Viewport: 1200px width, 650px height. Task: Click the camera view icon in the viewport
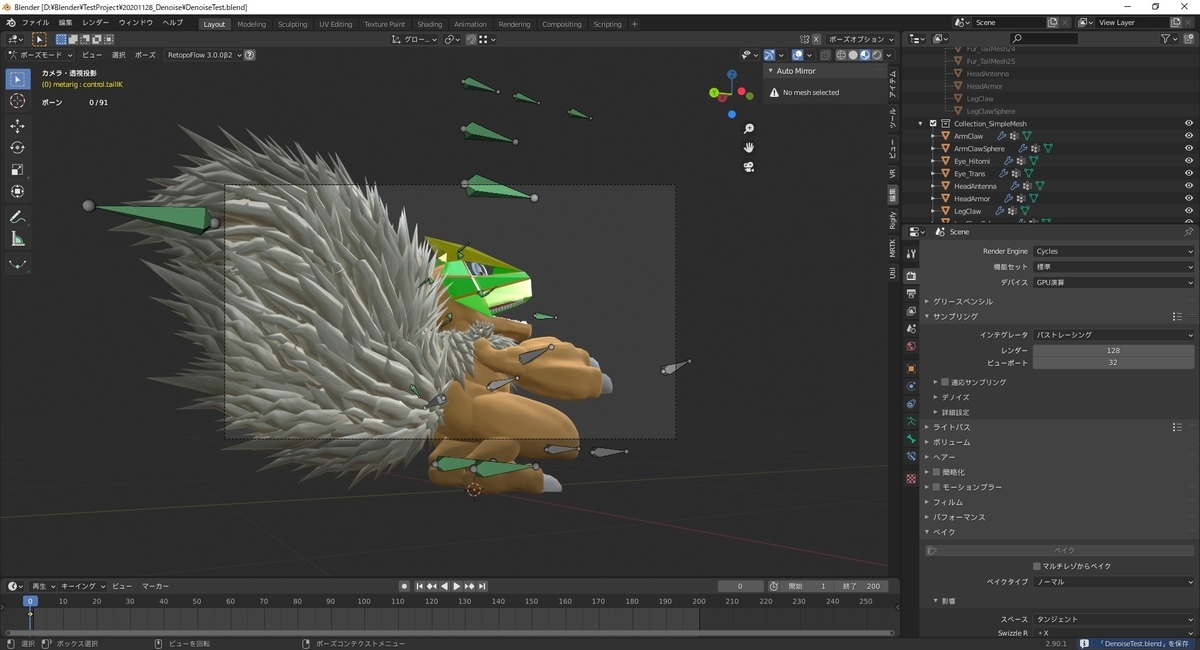coord(748,167)
